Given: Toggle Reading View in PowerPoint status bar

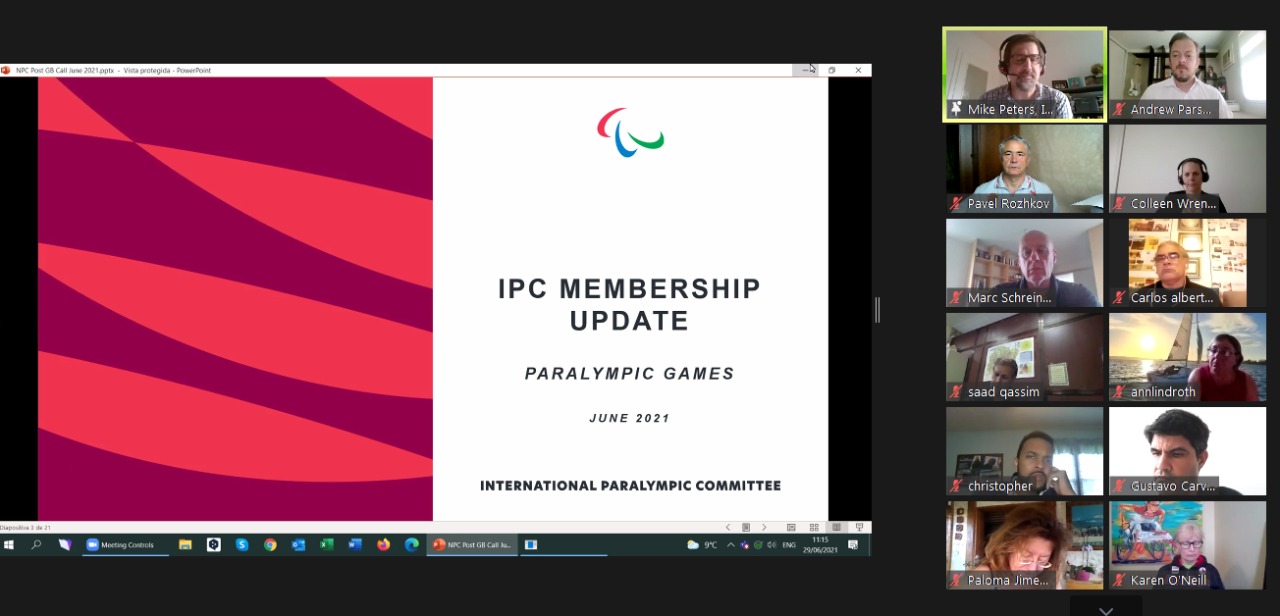Looking at the screenshot, I should pos(836,527).
